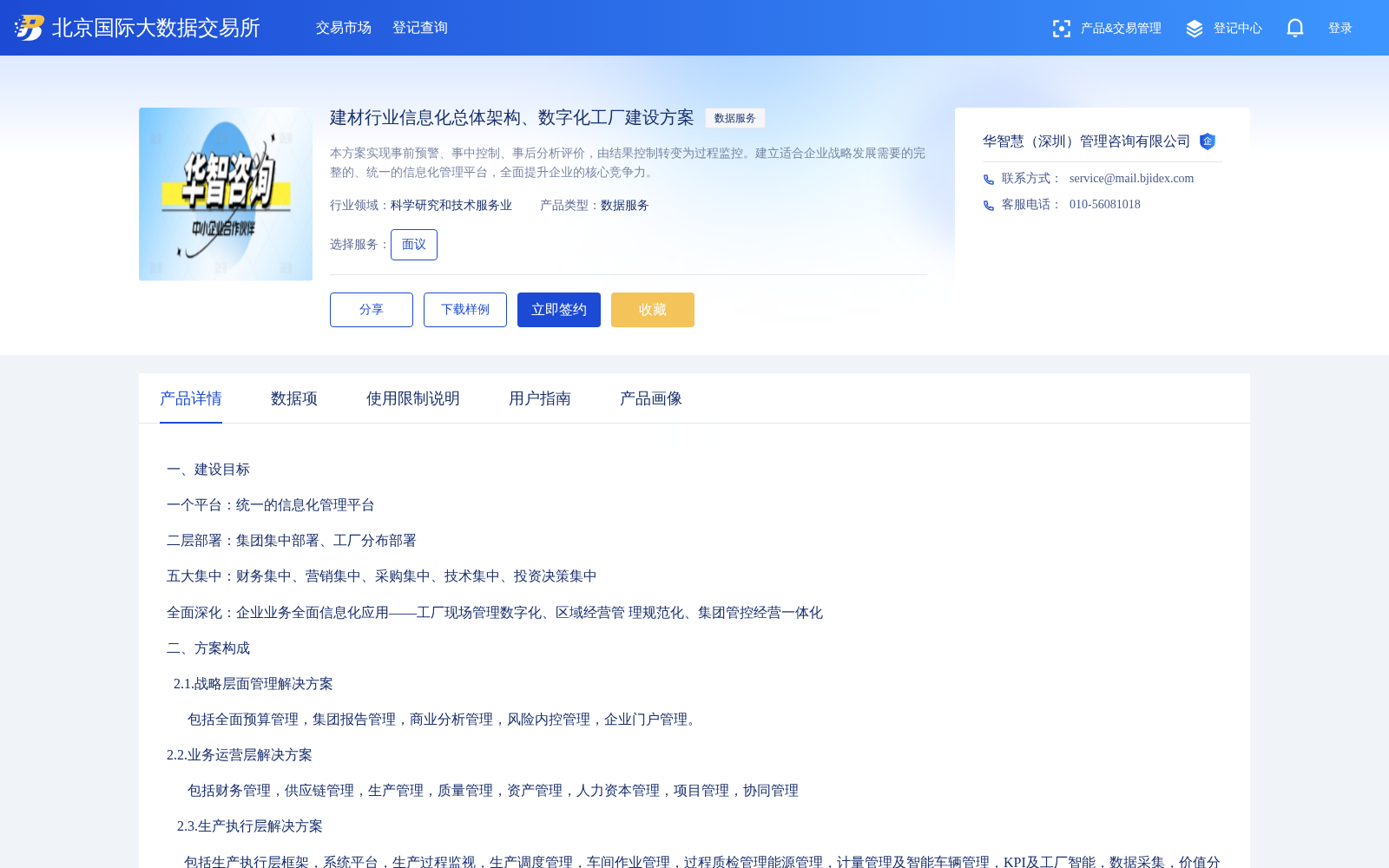This screenshot has height=868, width=1389.
Task: Click the line 一个平台：统一的信息化管理平台
Action: [271, 505]
